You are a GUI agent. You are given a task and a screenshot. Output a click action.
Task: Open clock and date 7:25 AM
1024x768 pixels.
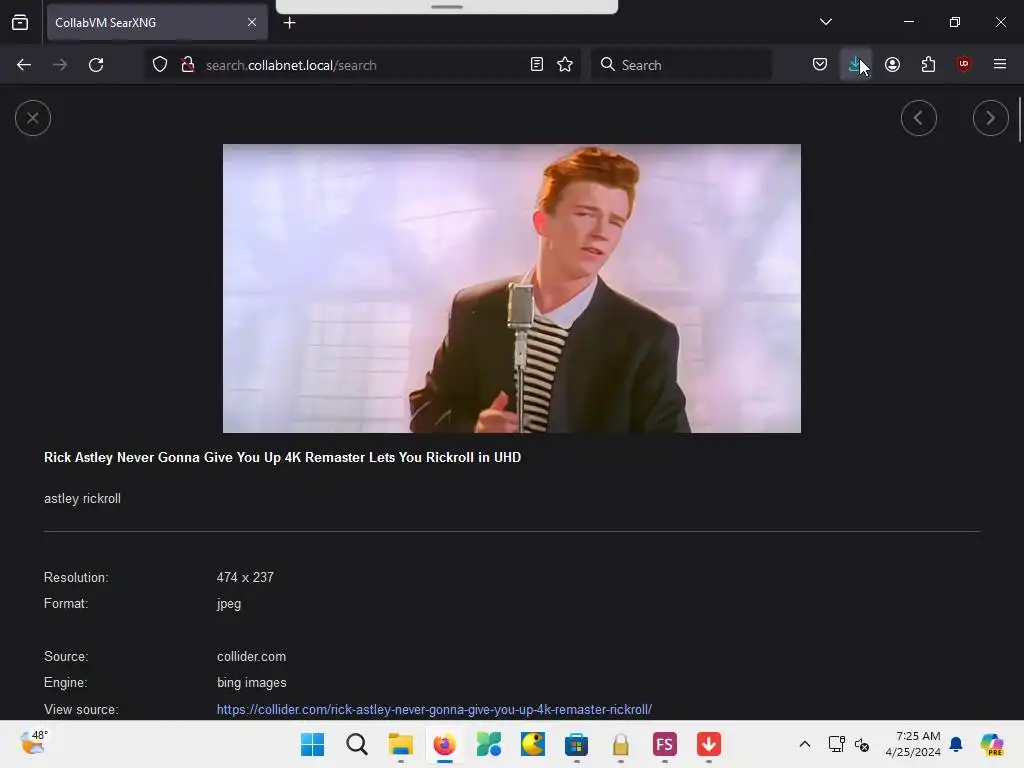click(912, 744)
